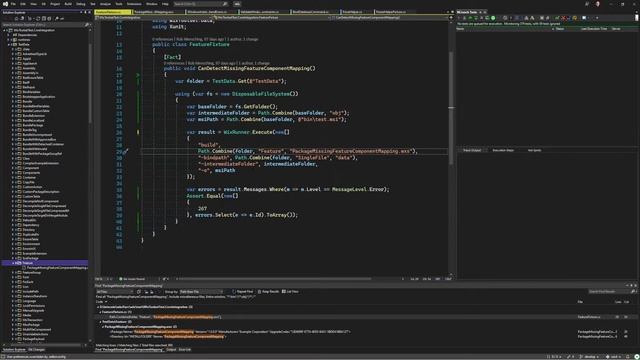Click the screwdriver quick action icon at line 29
The image size is (640, 360).
point(126,151)
